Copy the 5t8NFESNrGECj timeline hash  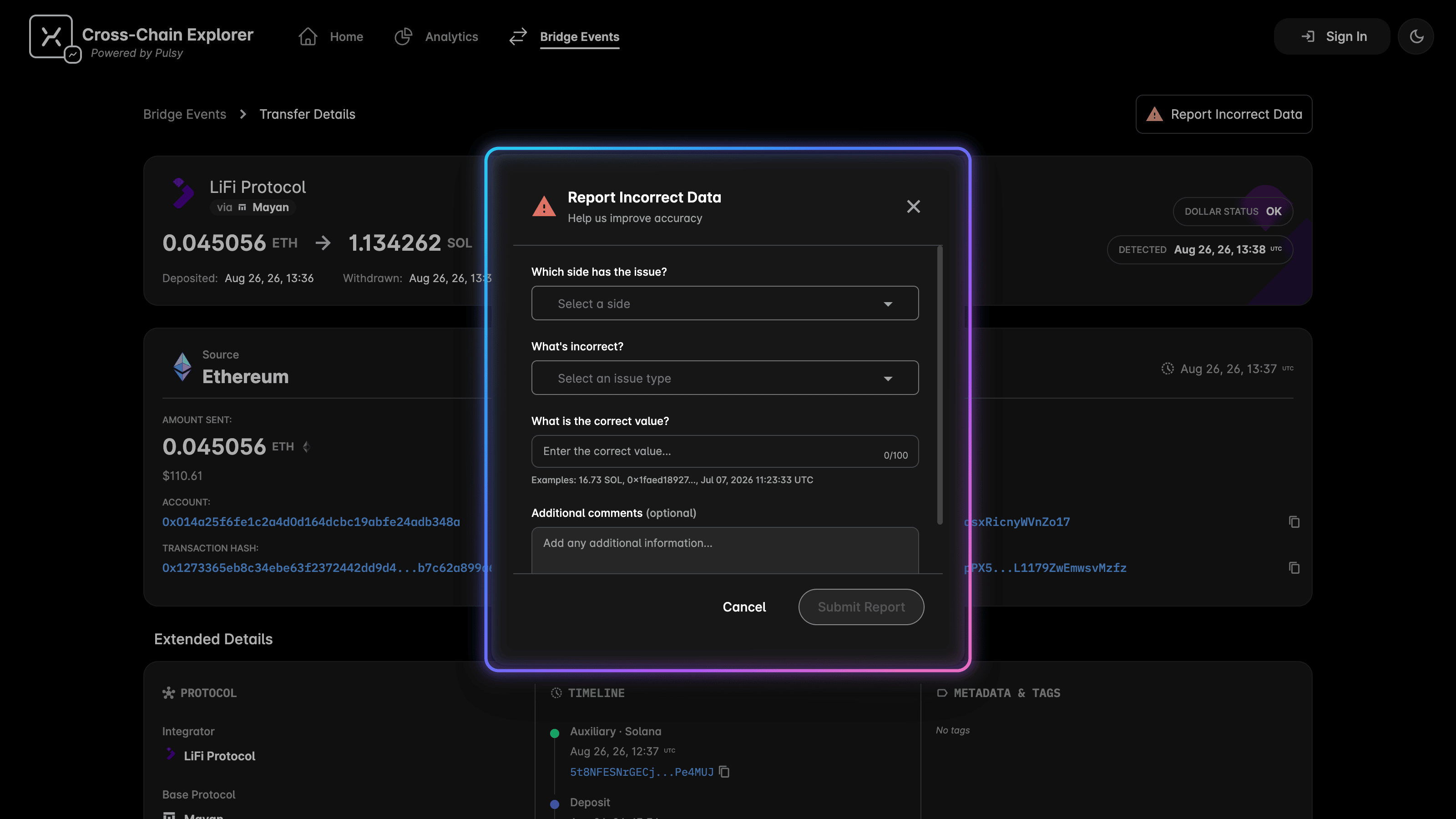click(x=725, y=772)
